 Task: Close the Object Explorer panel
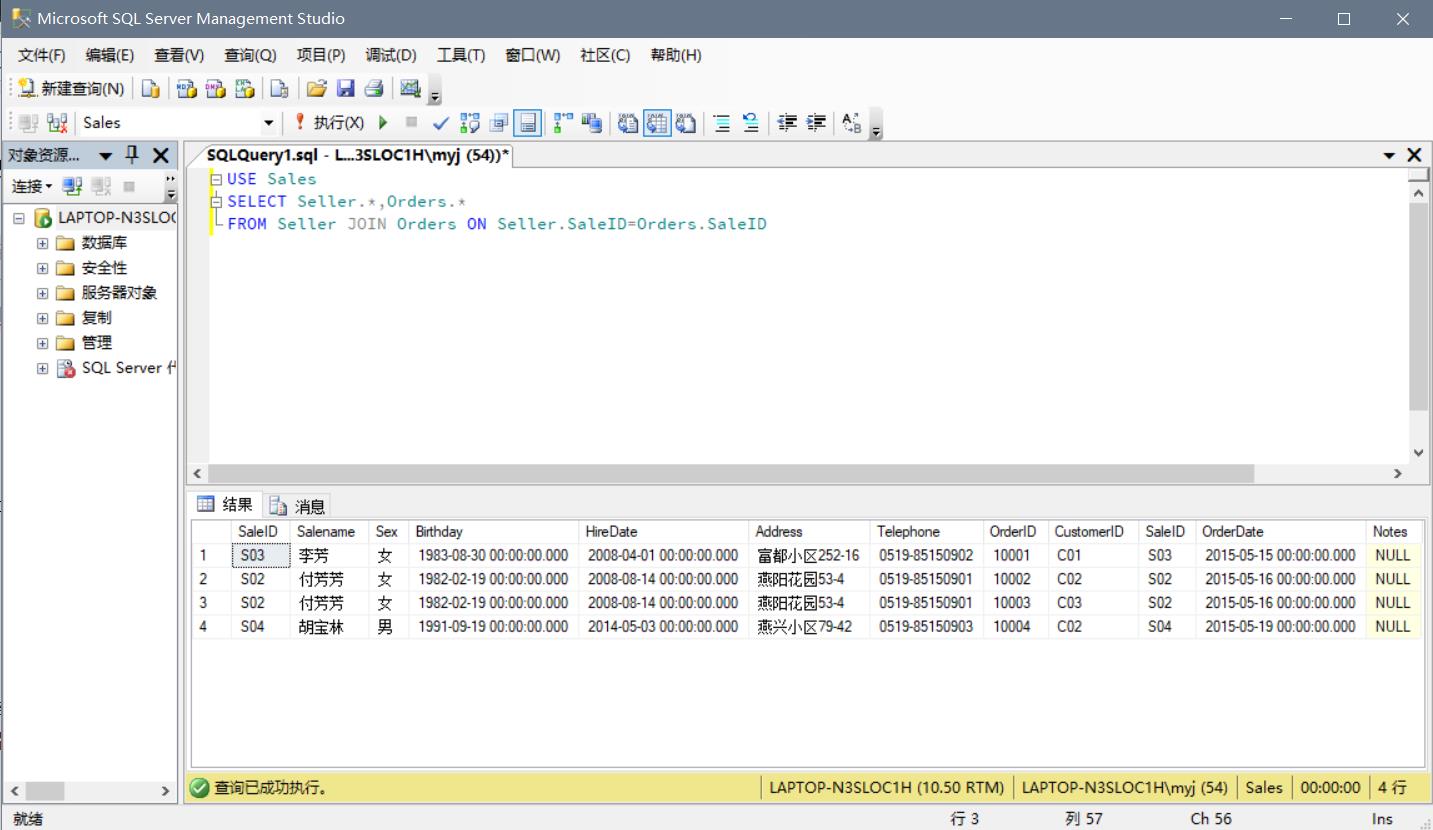160,155
